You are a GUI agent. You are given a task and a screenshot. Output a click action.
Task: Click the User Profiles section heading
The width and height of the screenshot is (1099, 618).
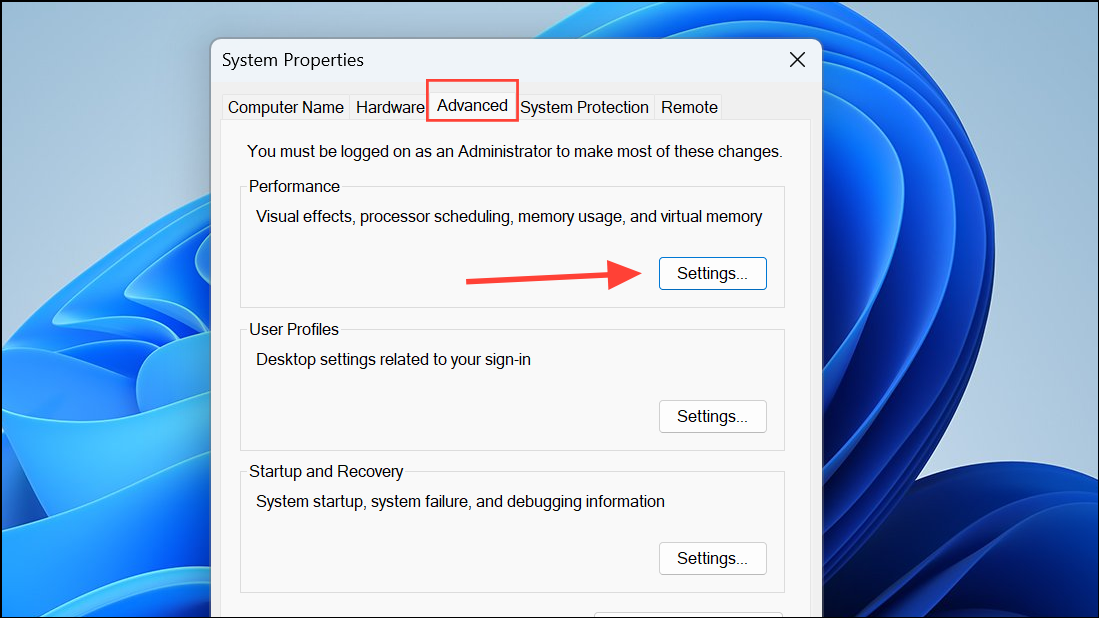pyautogui.click(x=295, y=328)
